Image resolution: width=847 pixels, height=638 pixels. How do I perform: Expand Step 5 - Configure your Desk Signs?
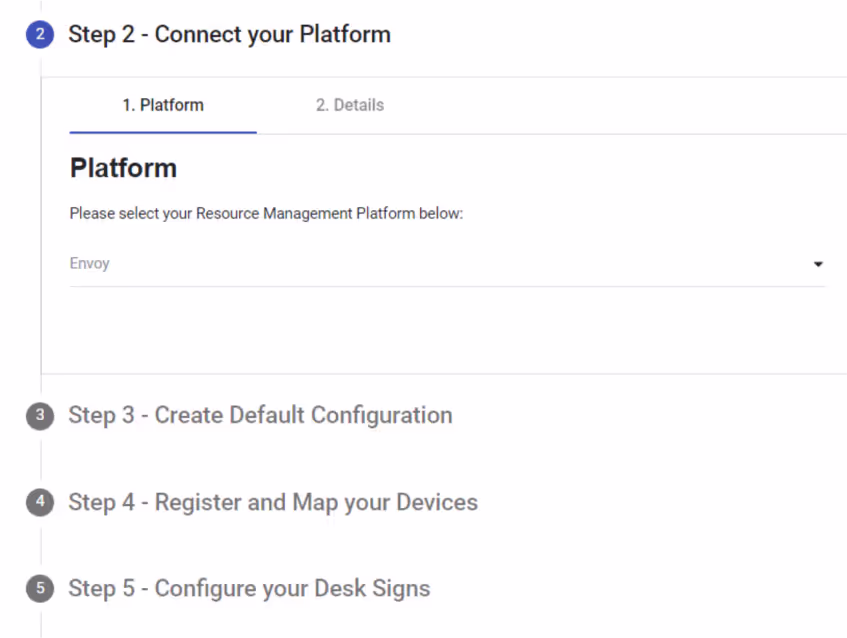click(x=249, y=588)
